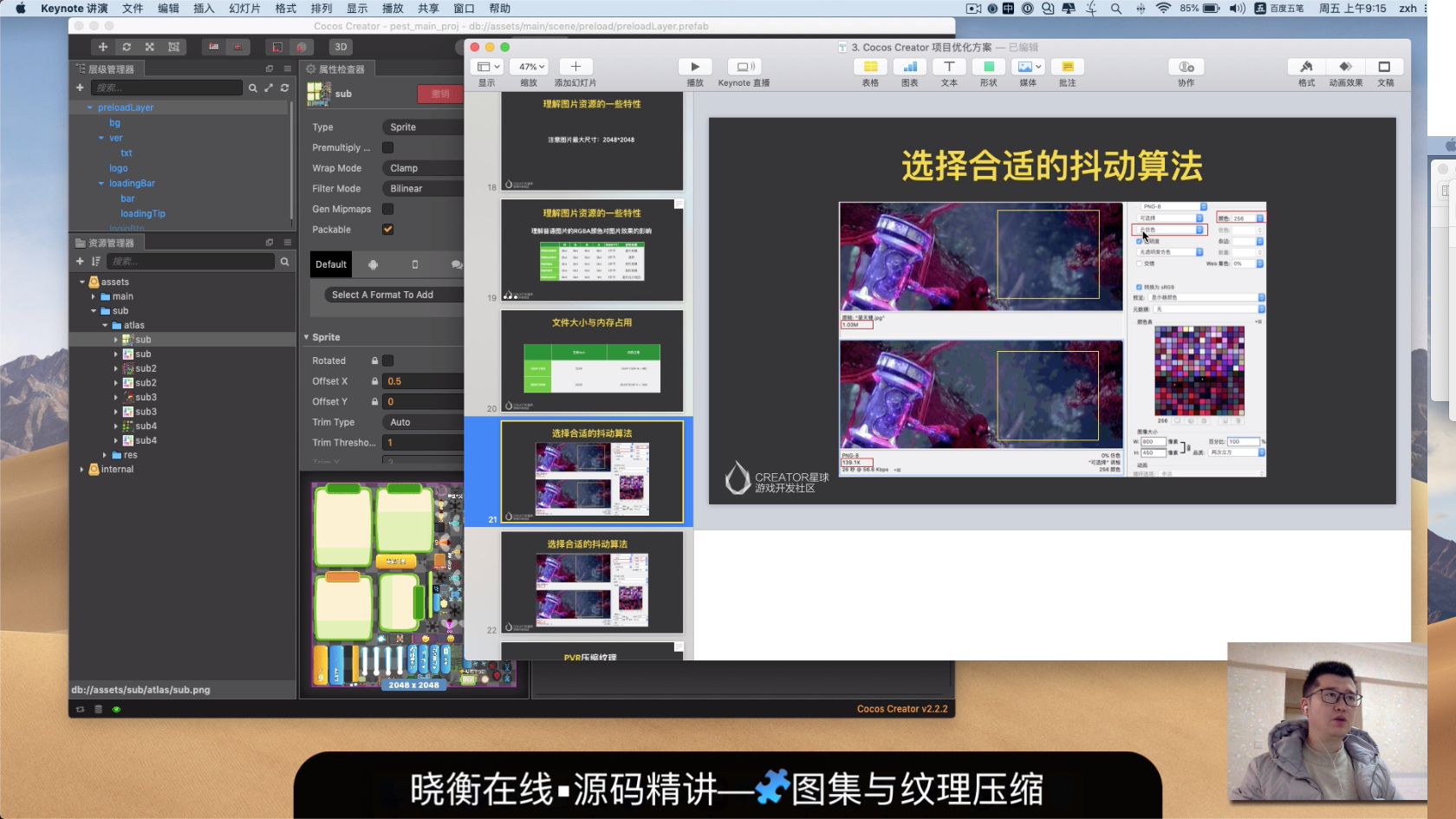Toggle the Rotated checkbox
Image resolution: width=1456 pixels, height=819 pixels.
(x=387, y=361)
